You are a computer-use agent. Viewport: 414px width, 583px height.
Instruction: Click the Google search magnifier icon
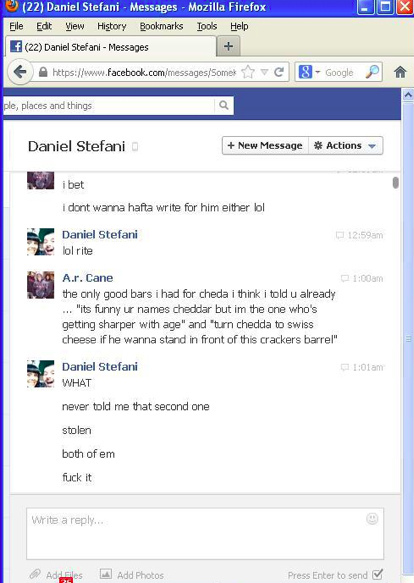[372, 72]
